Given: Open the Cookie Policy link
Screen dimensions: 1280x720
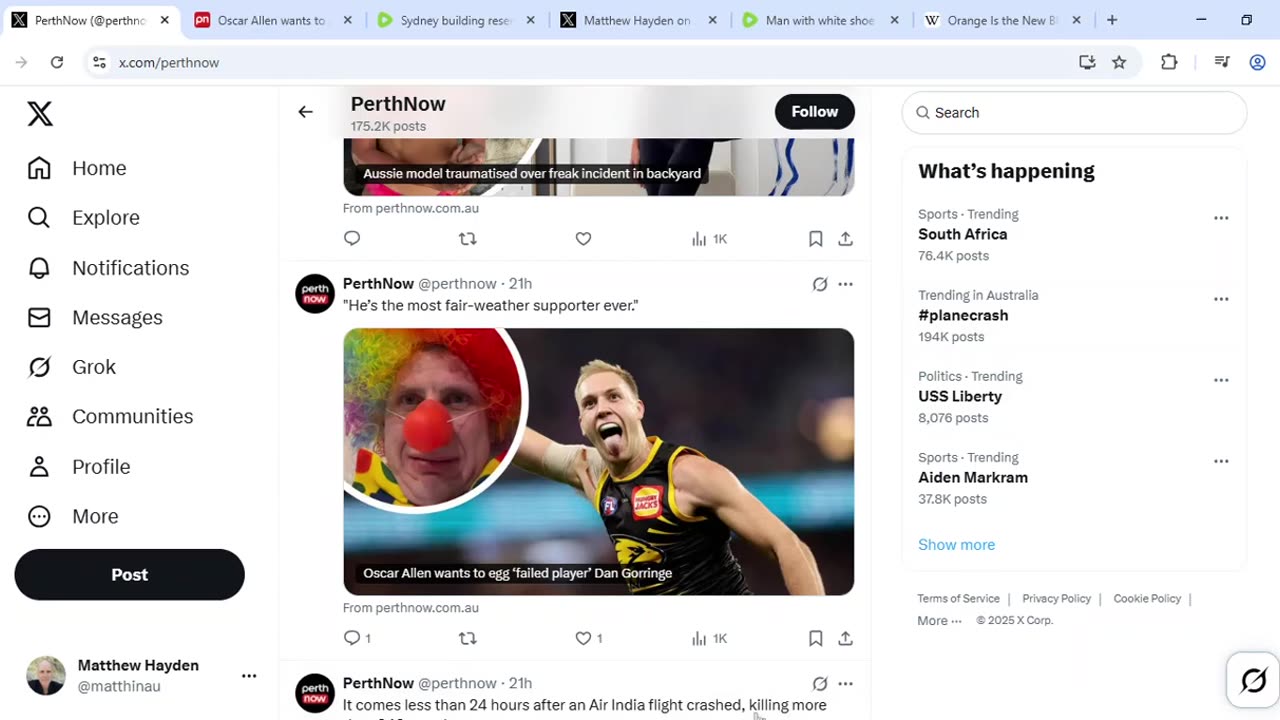Looking at the screenshot, I should [1147, 599].
